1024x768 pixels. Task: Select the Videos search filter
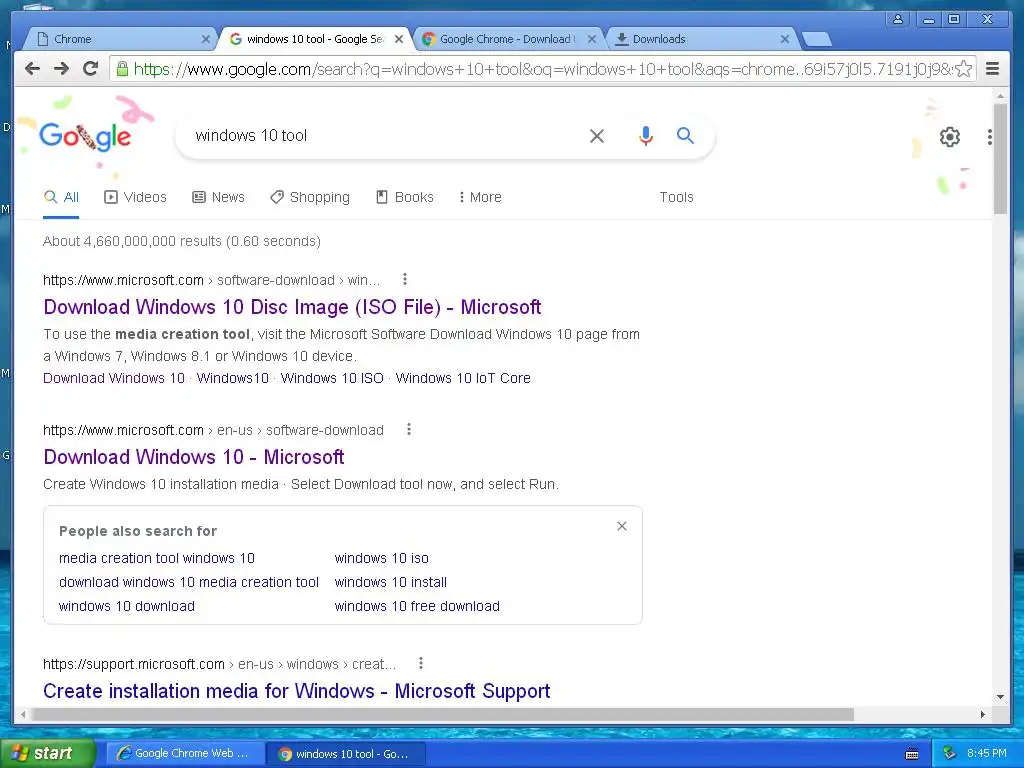pyautogui.click(x=136, y=197)
